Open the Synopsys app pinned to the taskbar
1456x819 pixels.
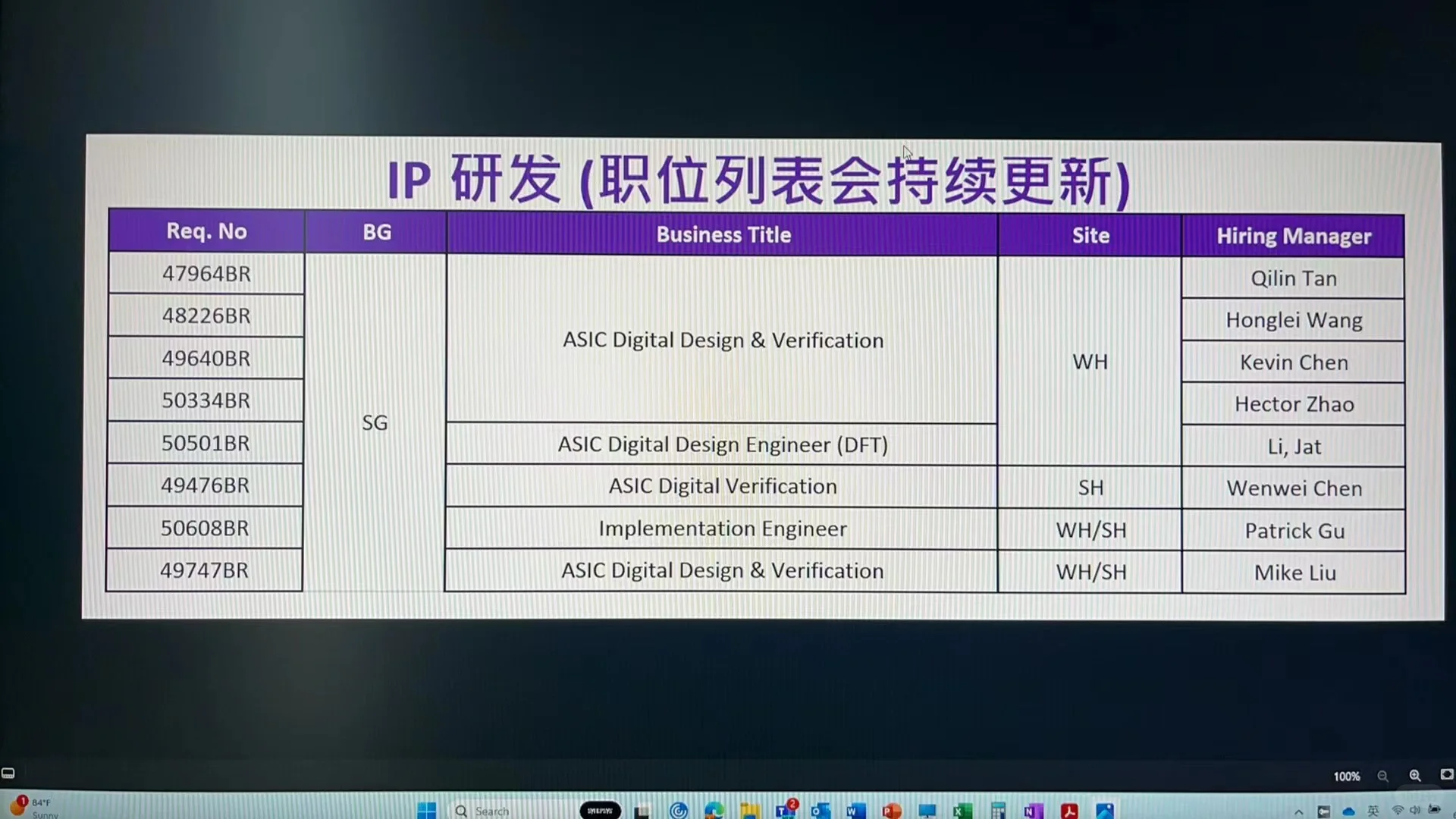click(x=599, y=810)
